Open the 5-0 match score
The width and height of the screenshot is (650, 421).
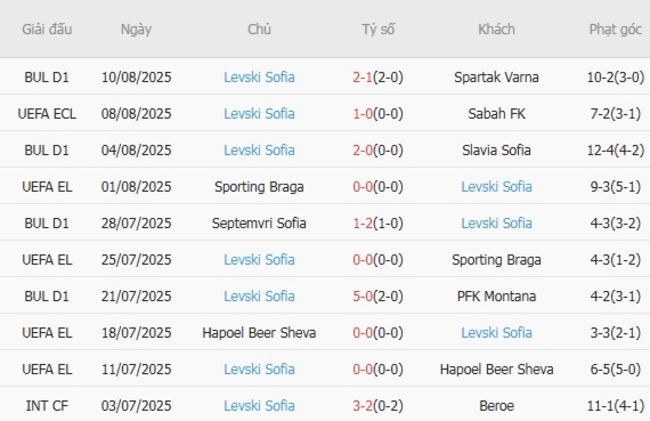point(366,296)
